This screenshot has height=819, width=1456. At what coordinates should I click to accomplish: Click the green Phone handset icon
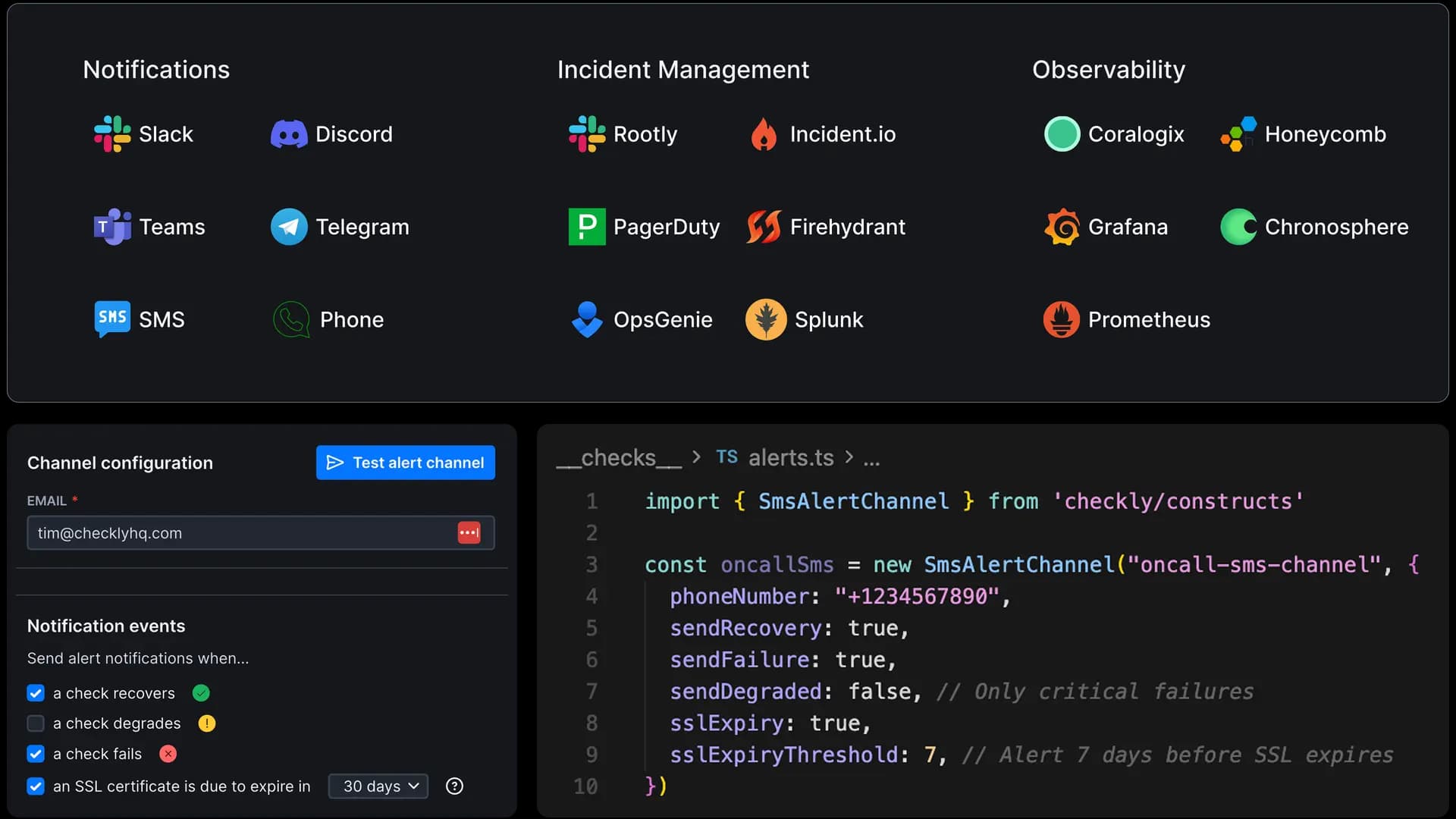pyautogui.click(x=291, y=319)
